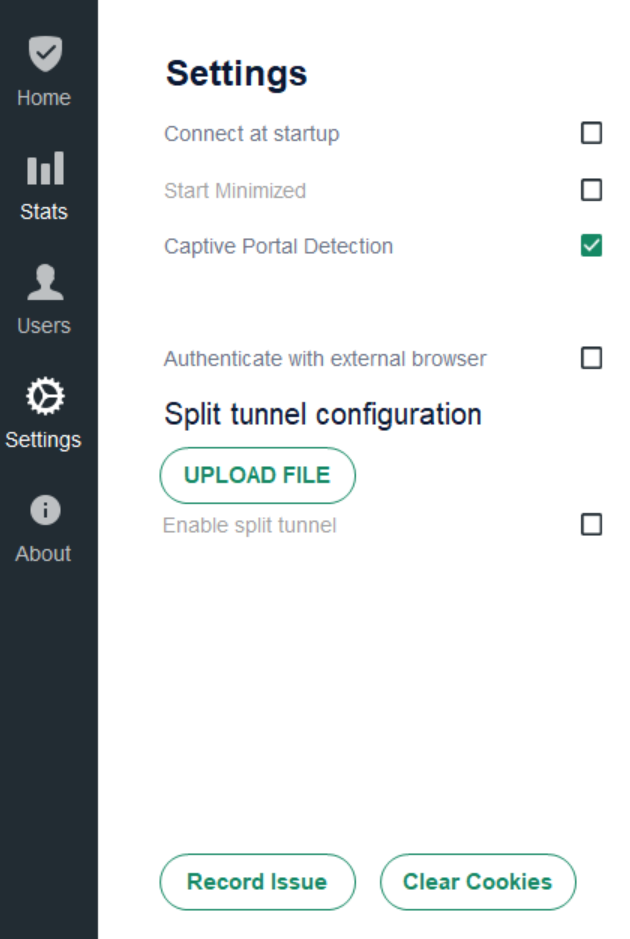The width and height of the screenshot is (630, 939).
Task: Enable Connect at startup
Action: [x=592, y=133]
